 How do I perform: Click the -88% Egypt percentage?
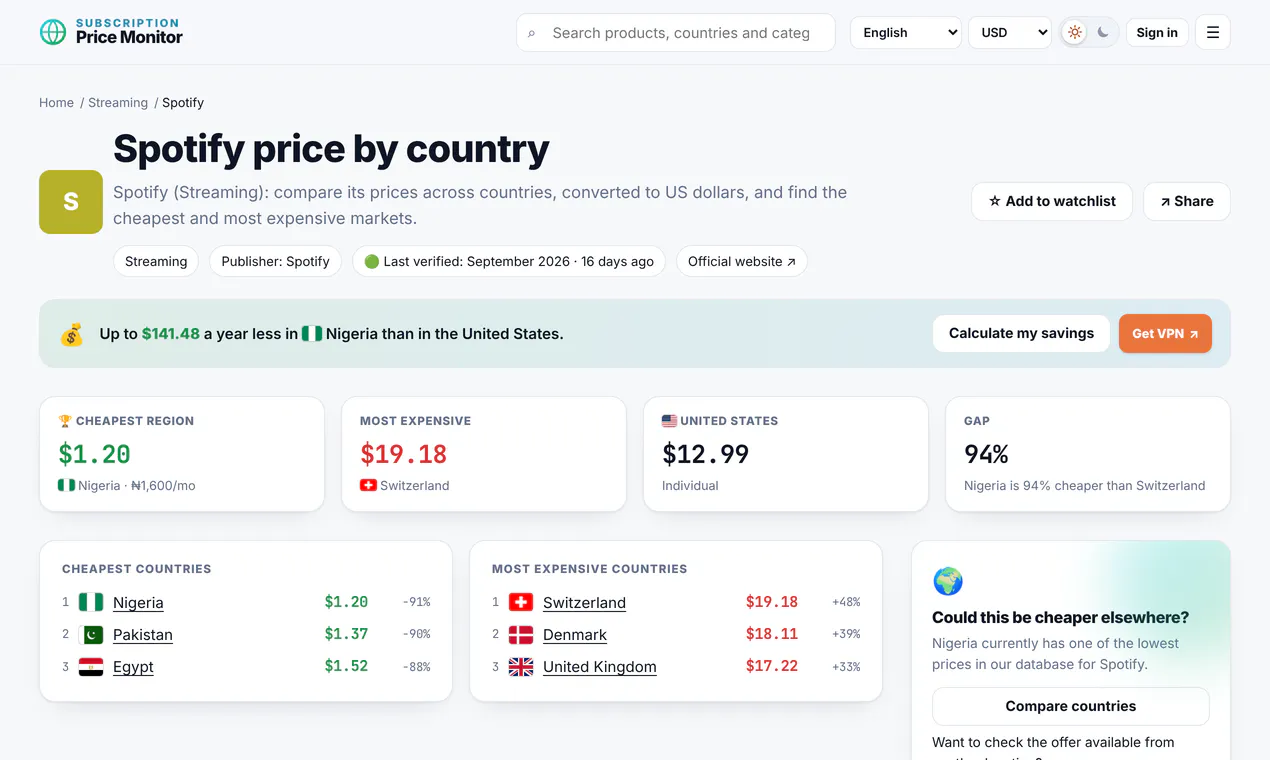click(x=416, y=666)
